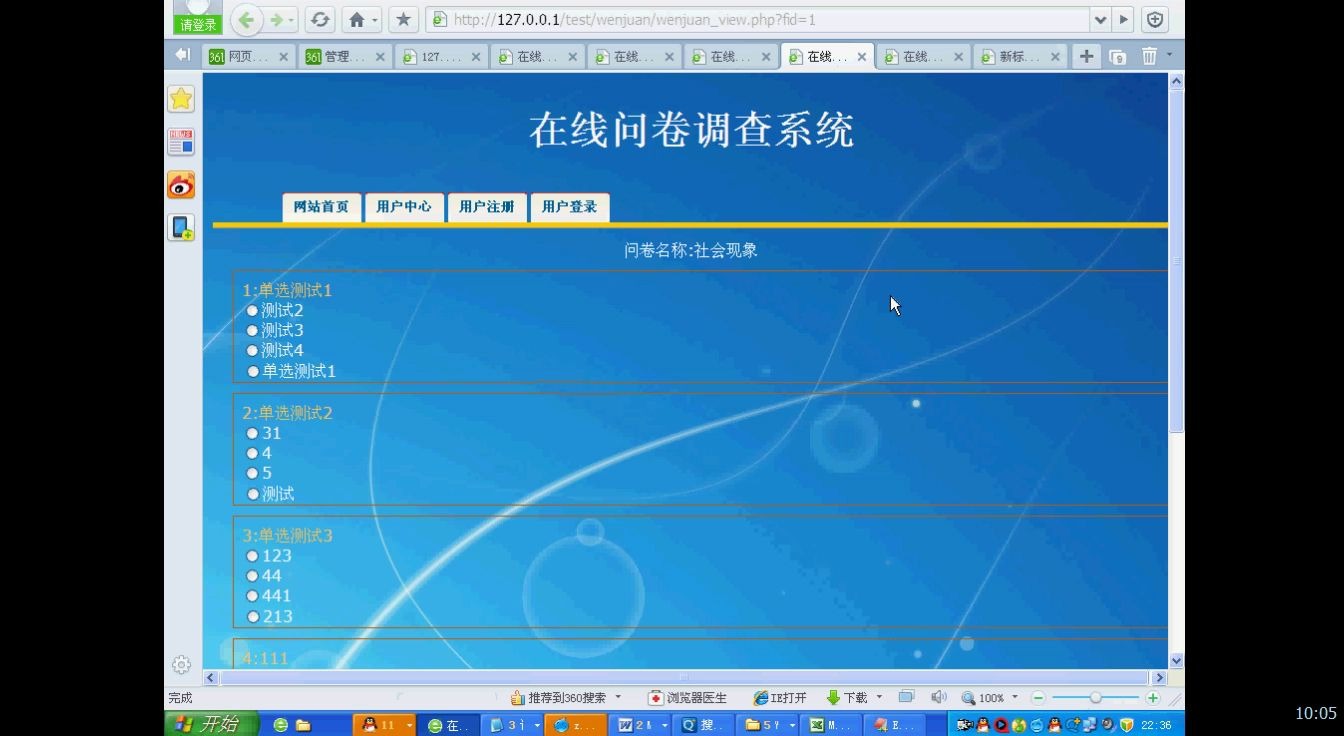Open the 推荐到360搜索 dropdown arrow

(x=618, y=697)
